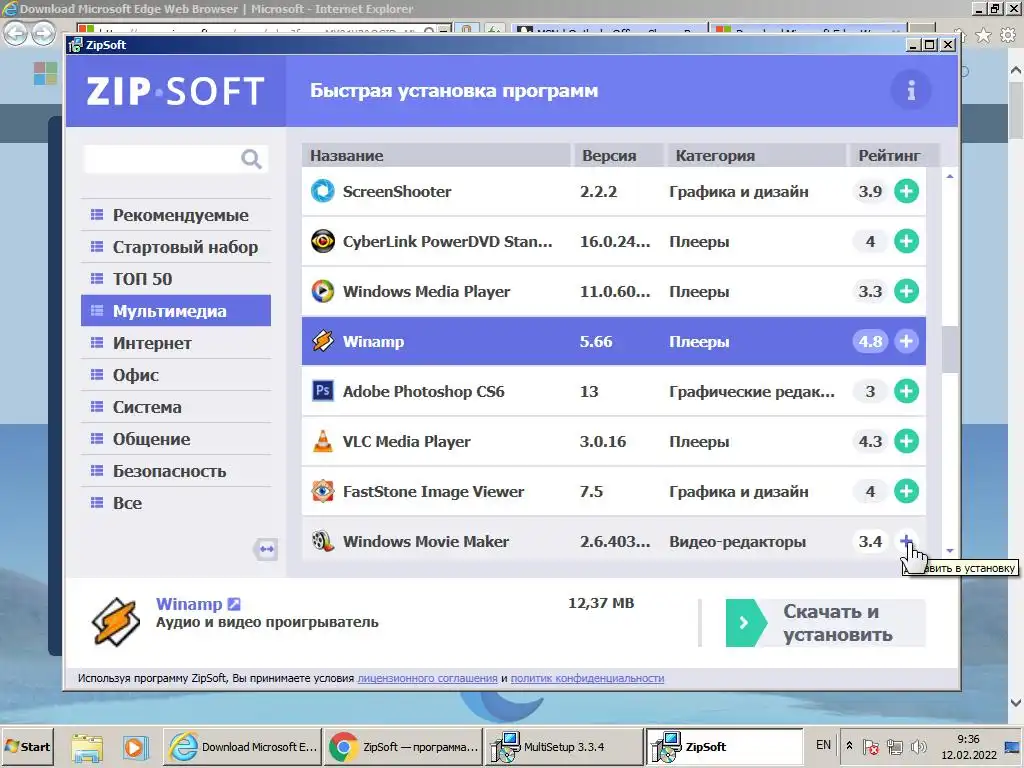The height and width of the screenshot is (768, 1024).
Task: Click the plus icon on the Winamp row
Action: pos(906,342)
